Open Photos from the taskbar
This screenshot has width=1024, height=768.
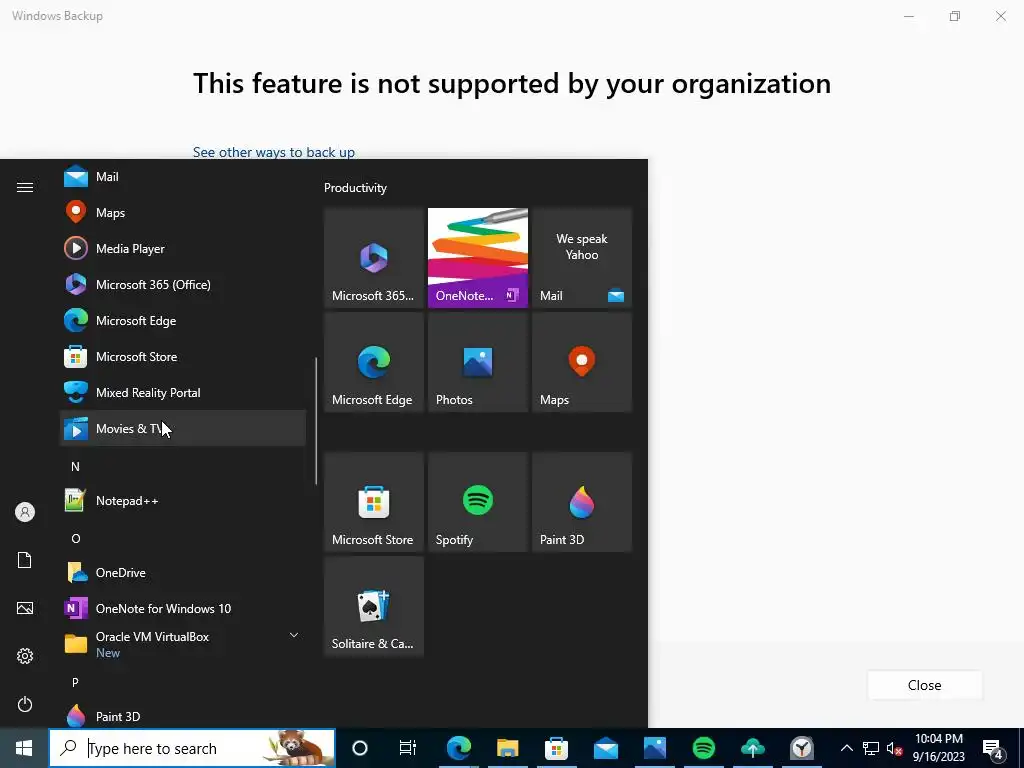(654, 748)
